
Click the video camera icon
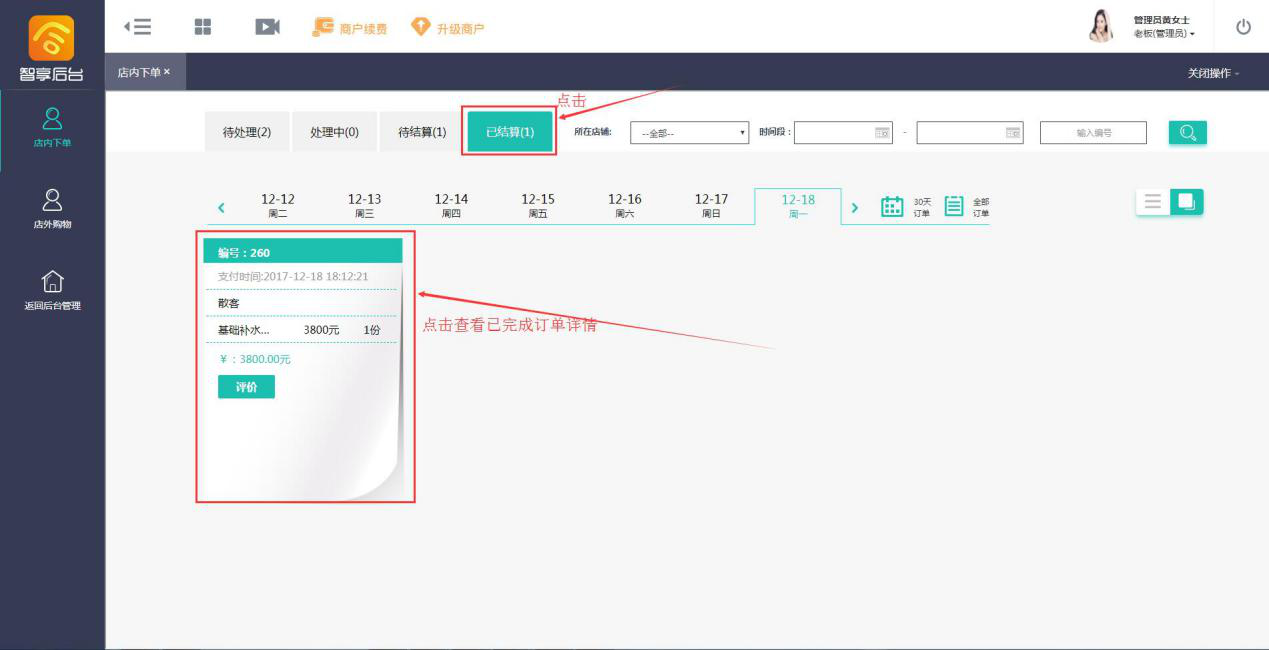(x=267, y=27)
